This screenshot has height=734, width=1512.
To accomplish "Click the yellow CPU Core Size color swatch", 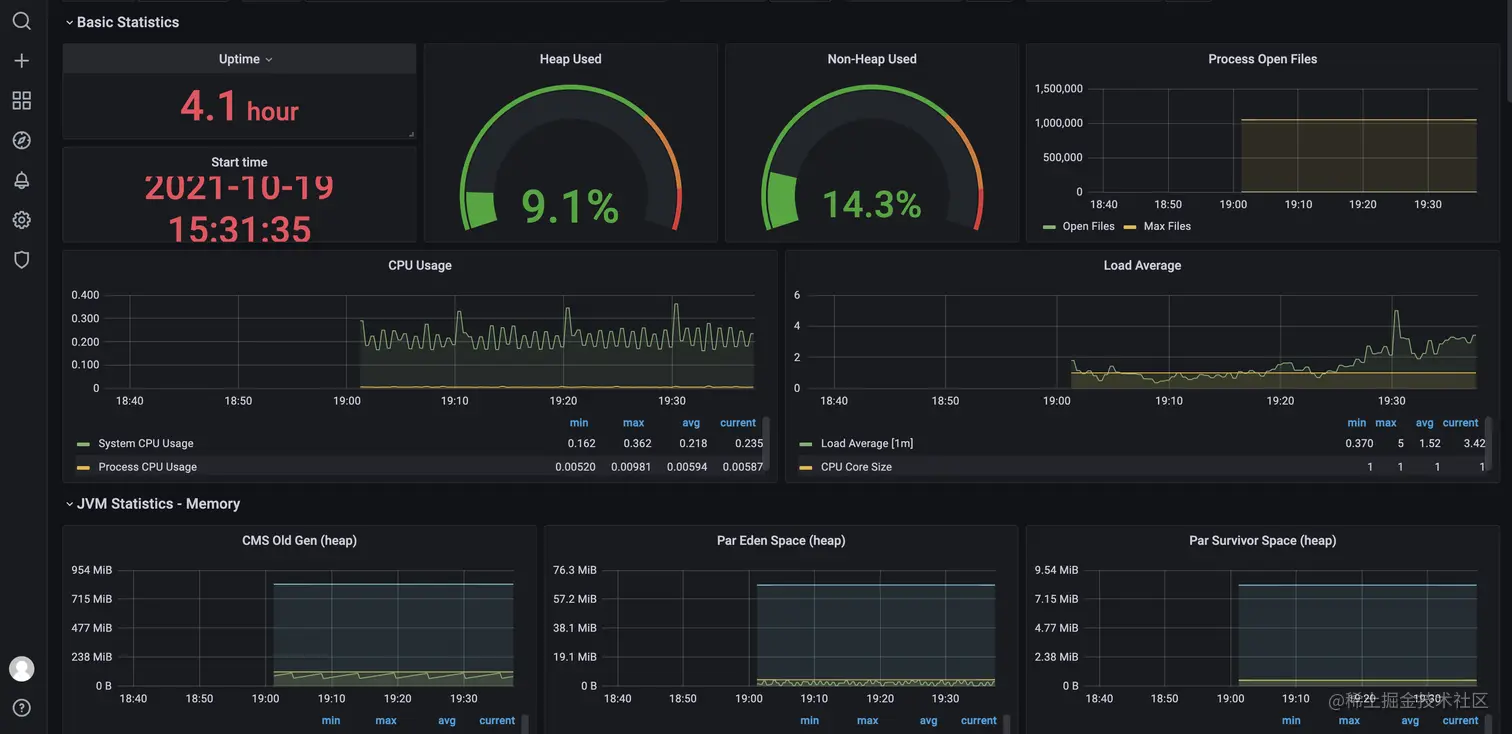I will coord(806,467).
